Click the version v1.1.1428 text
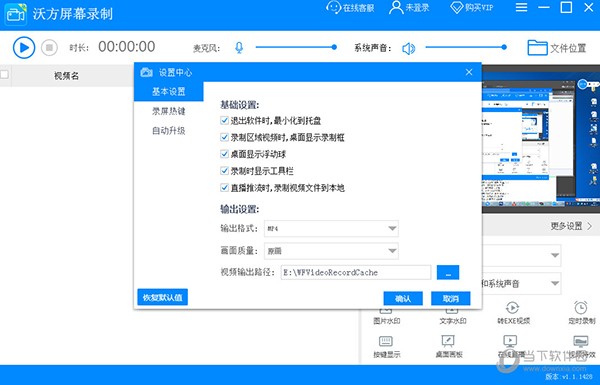600x385 pixels. pos(569,377)
